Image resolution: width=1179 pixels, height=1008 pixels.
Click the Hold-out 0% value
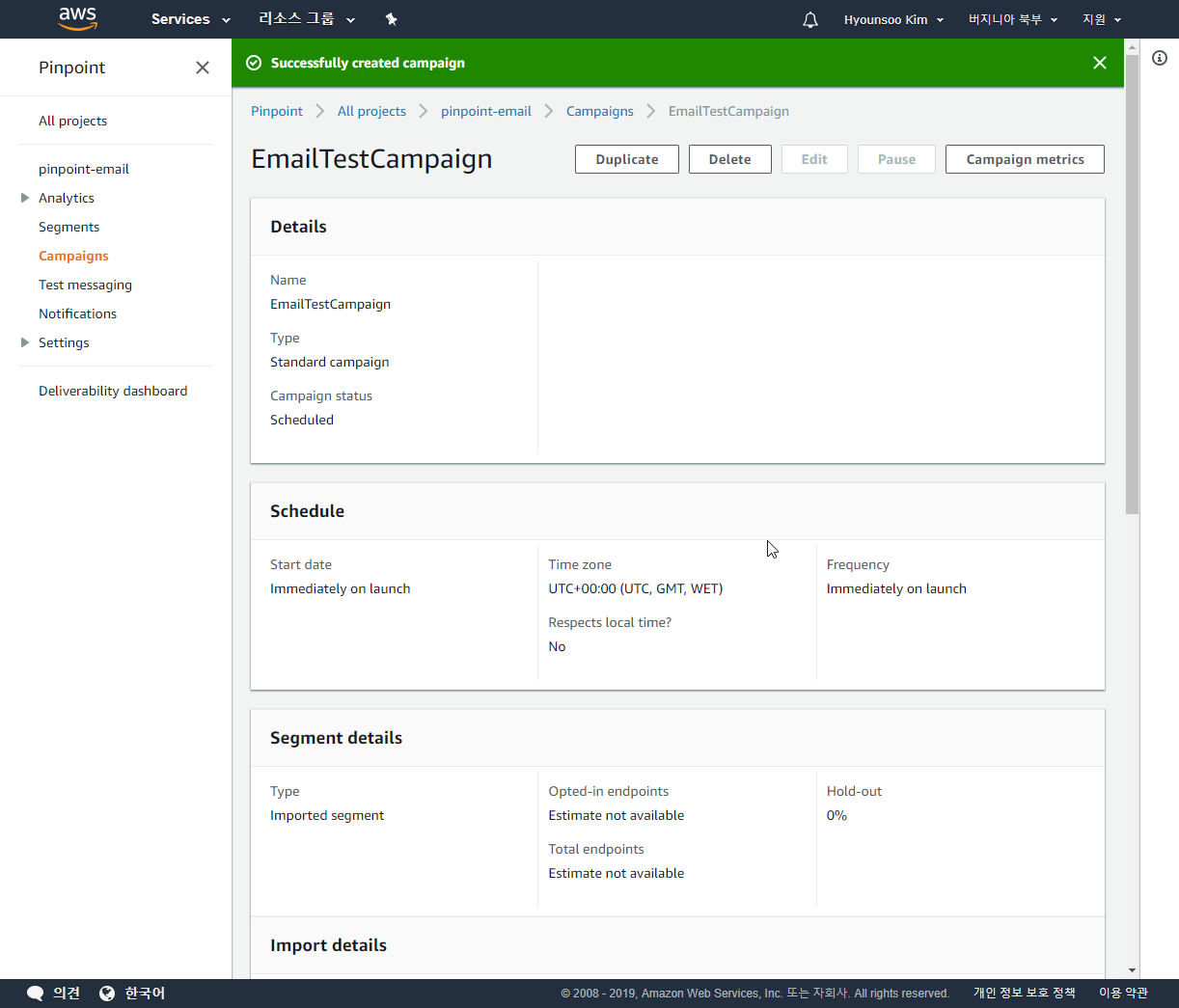836,815
